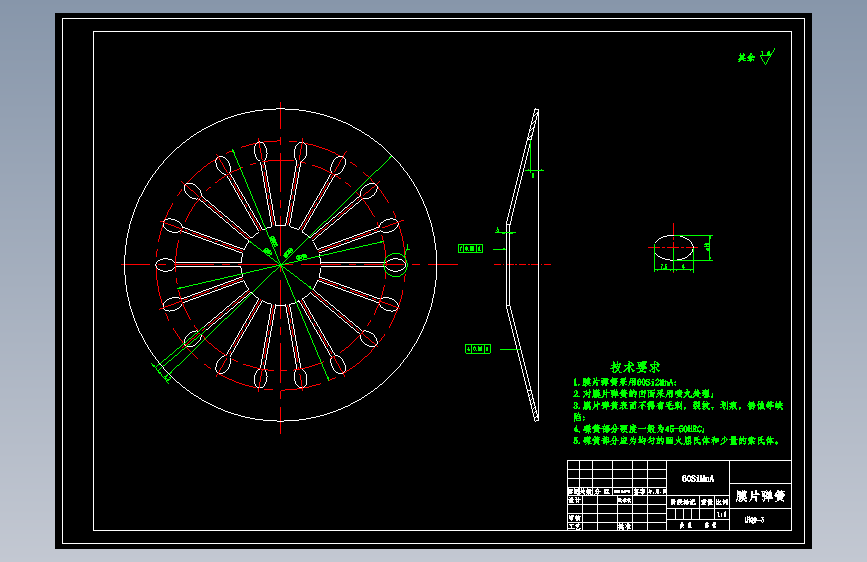Select the upper geometric tolerance frame
This screenshot has height=562, width=867.
click(471, 249)
